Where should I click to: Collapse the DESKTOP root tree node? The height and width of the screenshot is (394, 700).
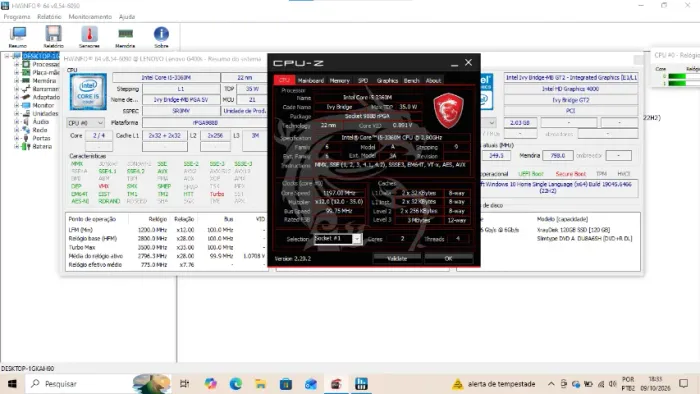click(7, 56)
